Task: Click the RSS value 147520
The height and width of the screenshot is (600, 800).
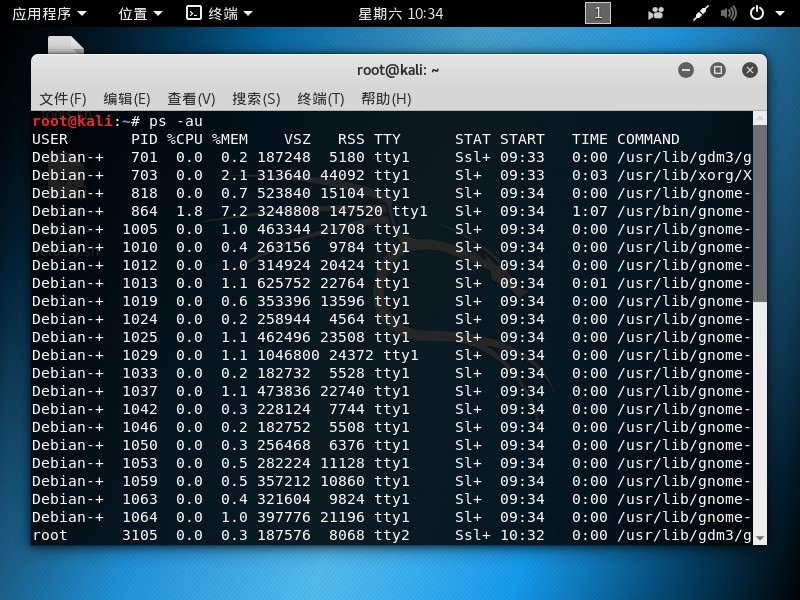Action: (x=356, y=211)
